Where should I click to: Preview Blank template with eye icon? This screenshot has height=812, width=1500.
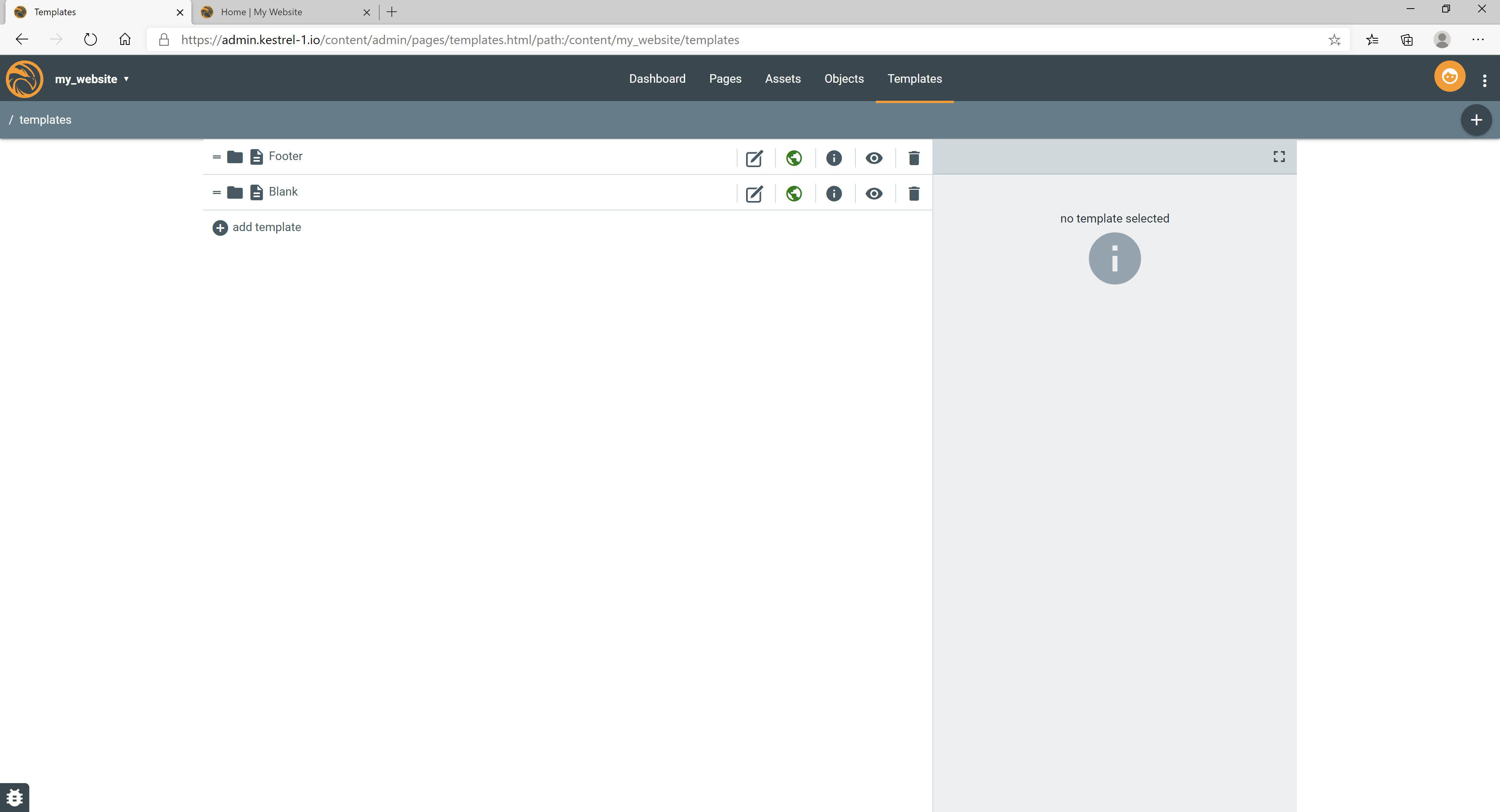pyautogui.click(x=873, y=194)
